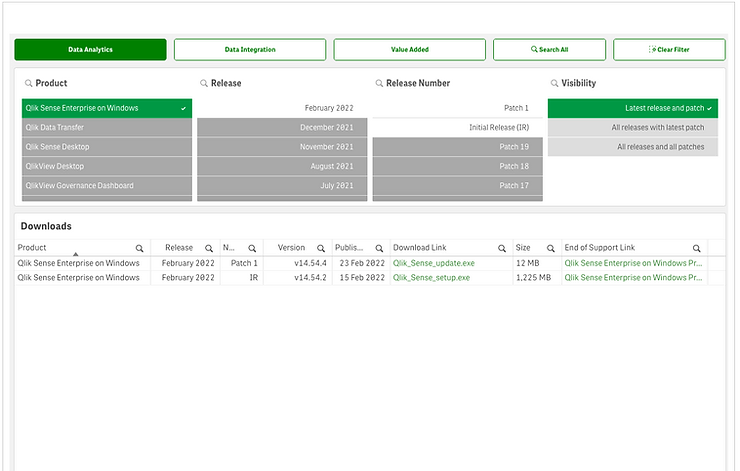This screenshot has height=471, width=740.
Task: Click the Search All button
Action: (x=549, y=50)
